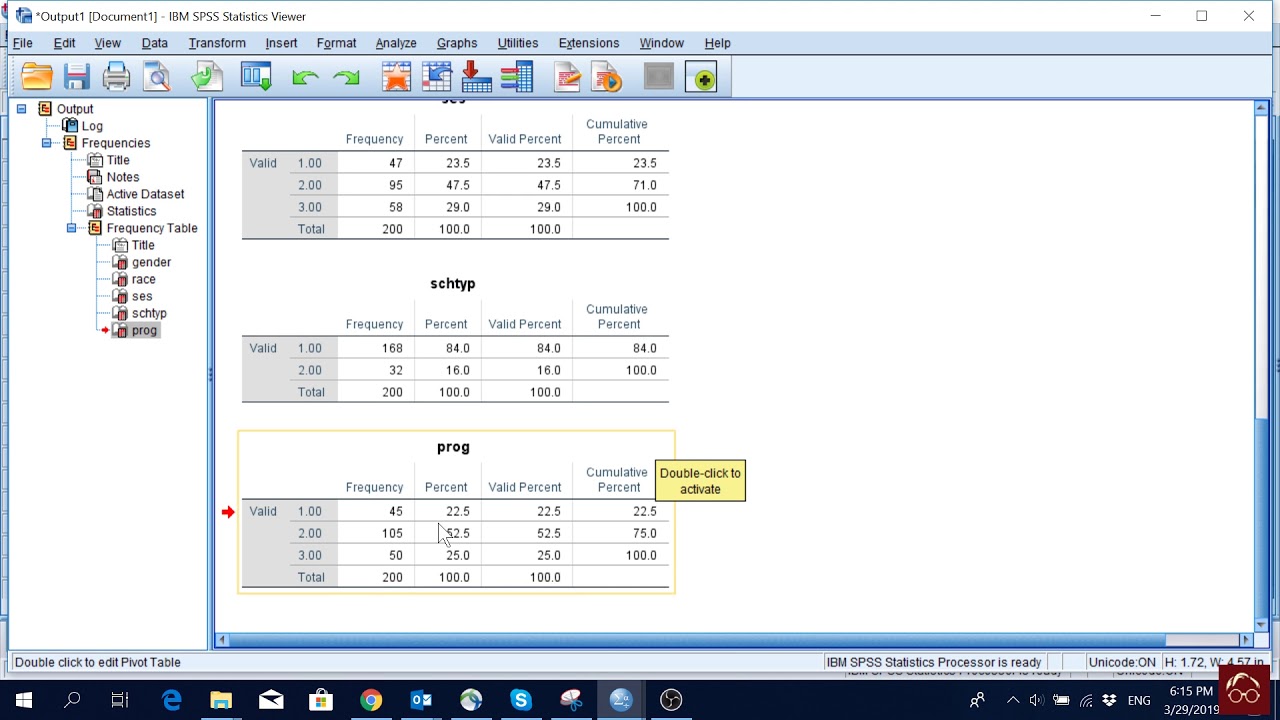Viewport: 1280px width, 720px height.
Task: Open the Analyze menu
Action: tap(396, 43)
